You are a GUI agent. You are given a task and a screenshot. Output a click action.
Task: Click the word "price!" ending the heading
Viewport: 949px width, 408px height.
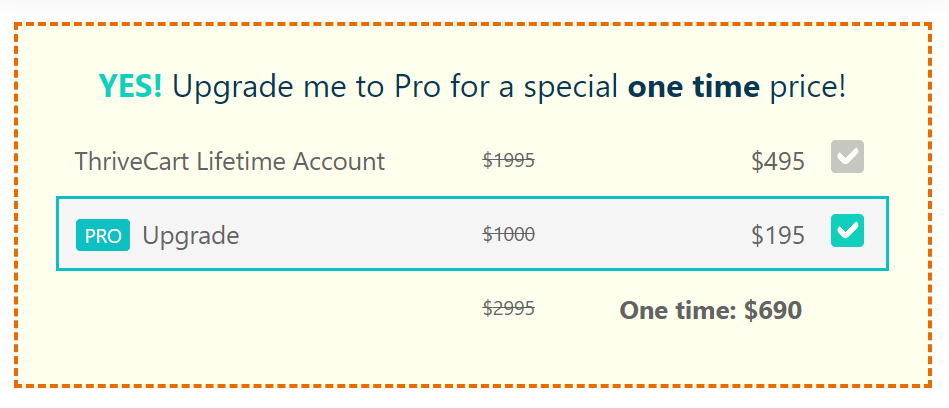tap(808, 87)
